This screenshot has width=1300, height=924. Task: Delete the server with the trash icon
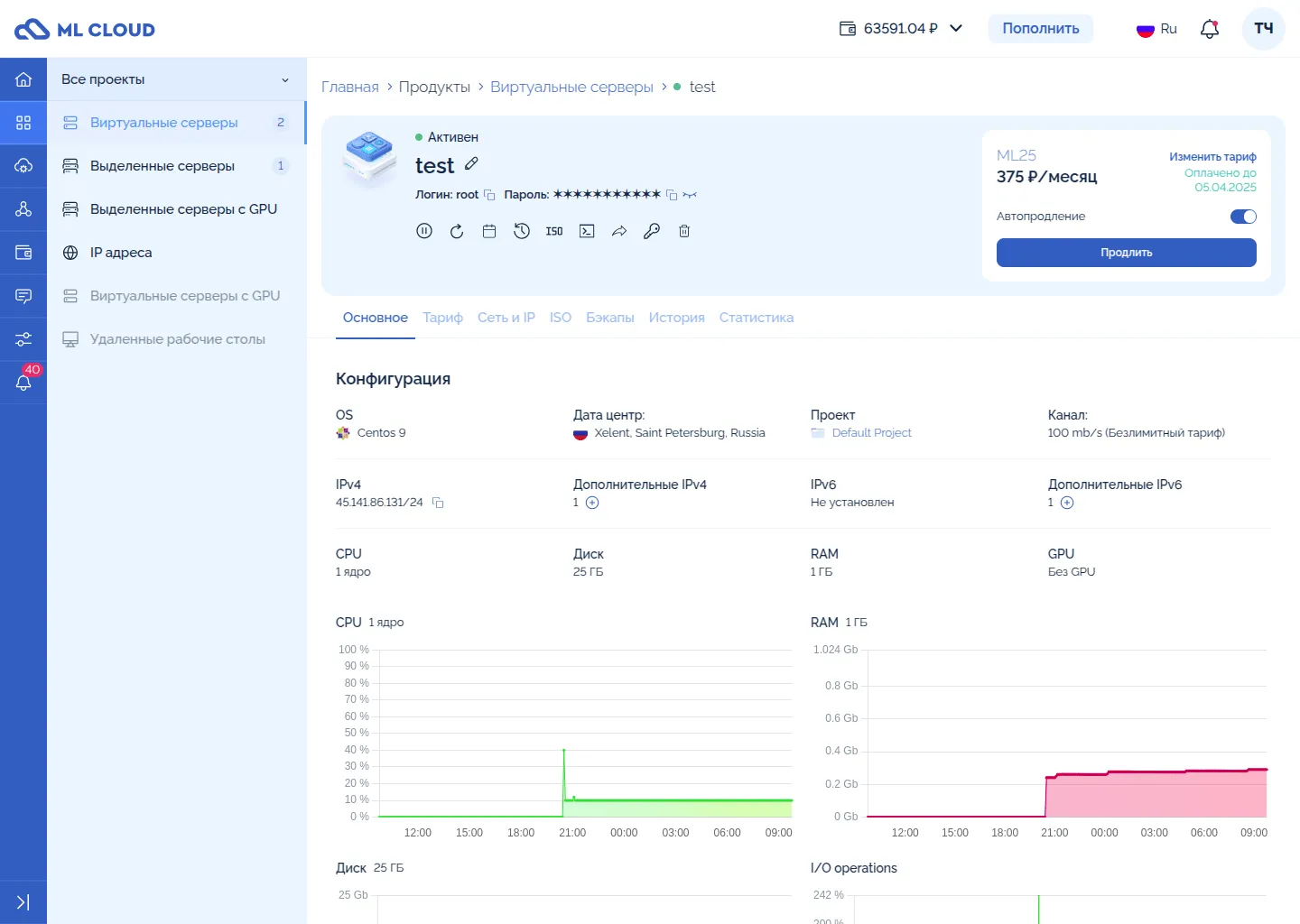tap(684, 231)
